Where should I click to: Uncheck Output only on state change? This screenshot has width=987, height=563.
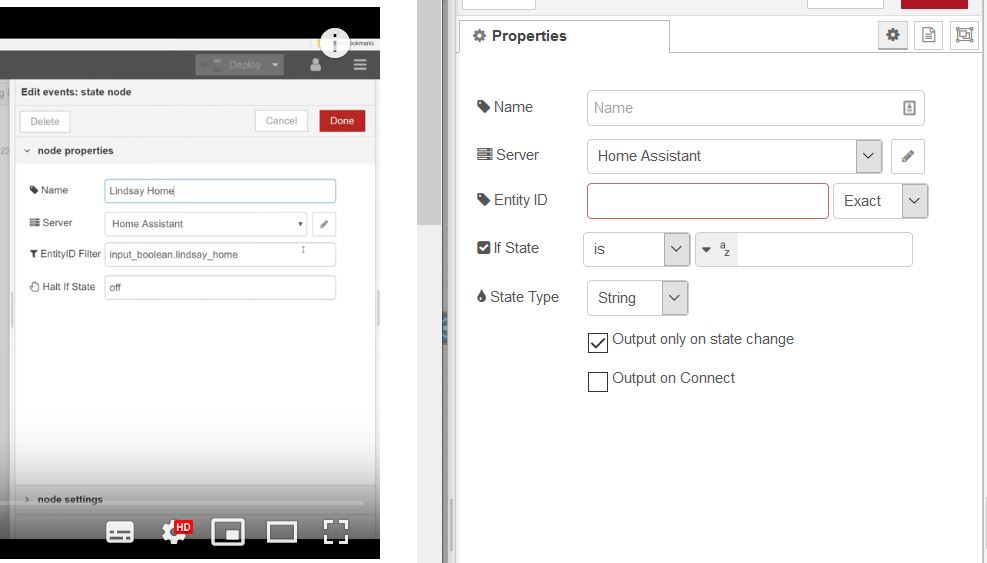[598, 342]
